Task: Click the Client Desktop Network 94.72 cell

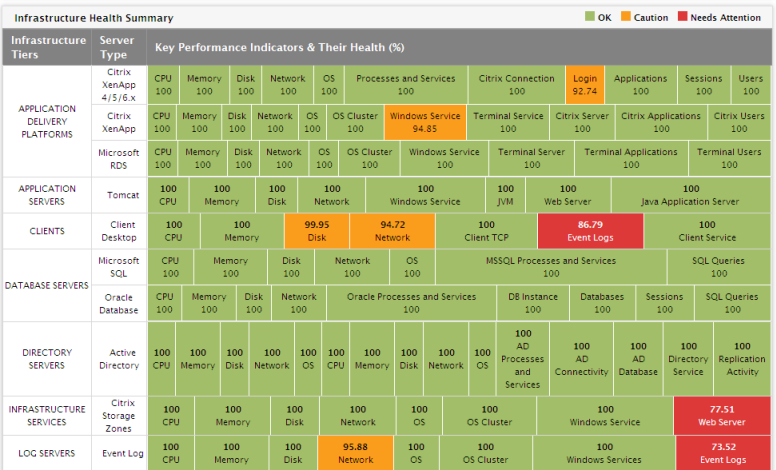Action: click(392, 231)
